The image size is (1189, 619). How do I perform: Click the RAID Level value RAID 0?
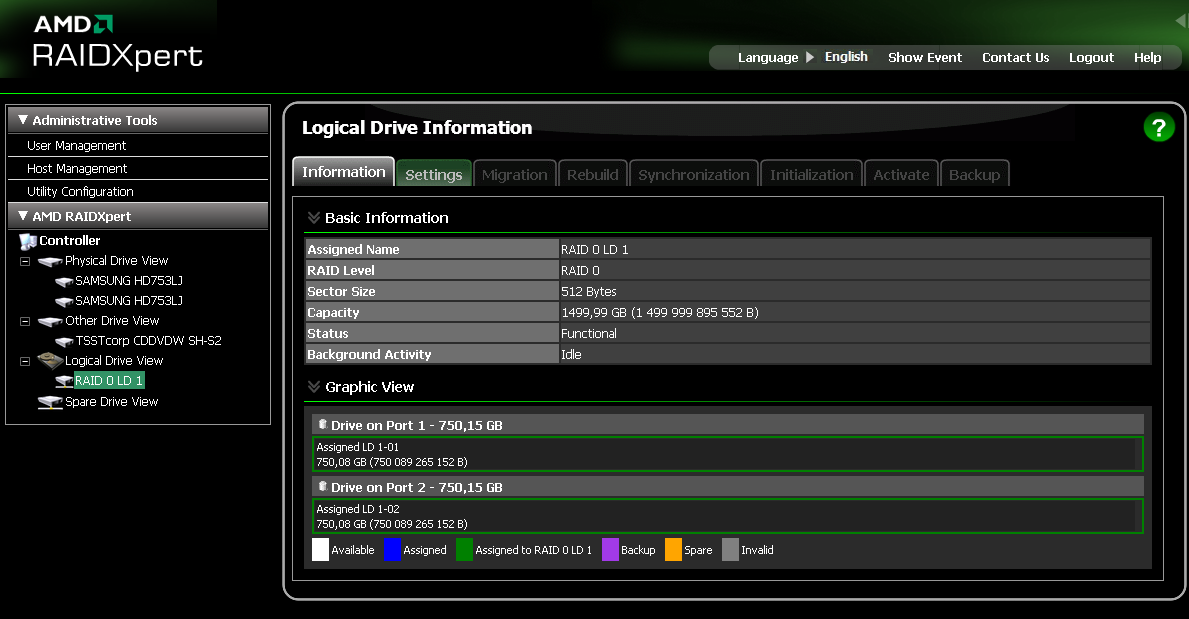tap(580, 271)
